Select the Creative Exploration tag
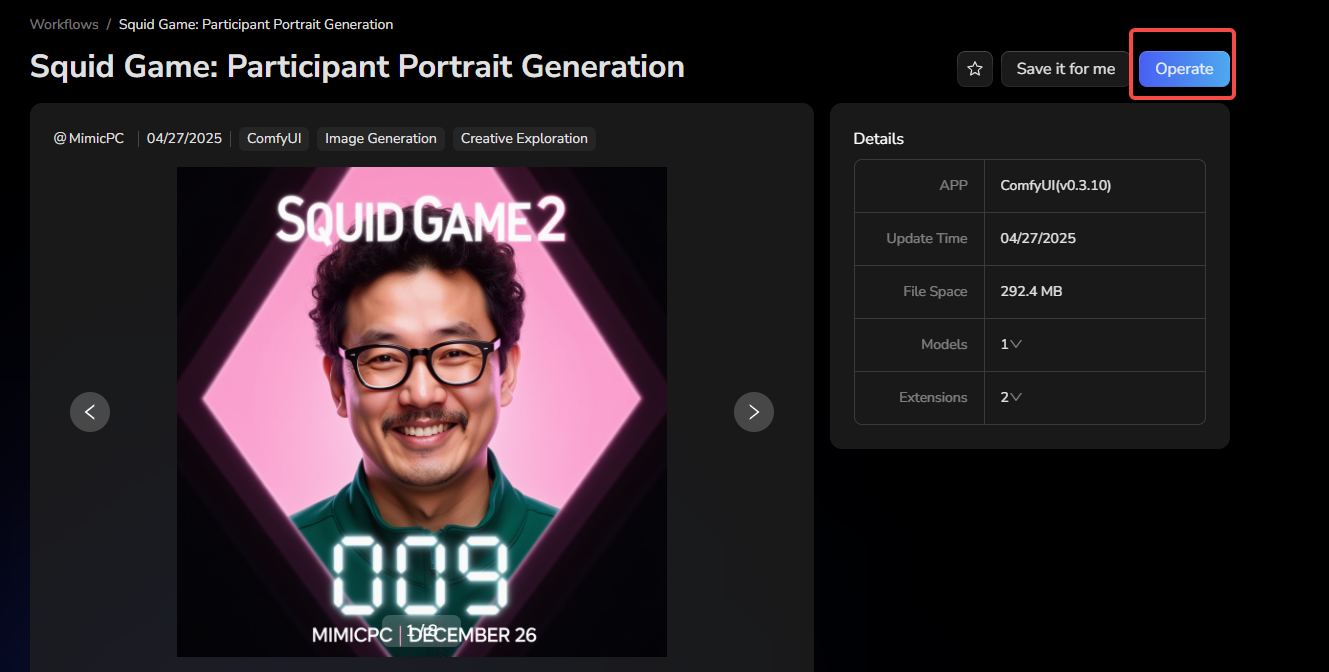 524,139
